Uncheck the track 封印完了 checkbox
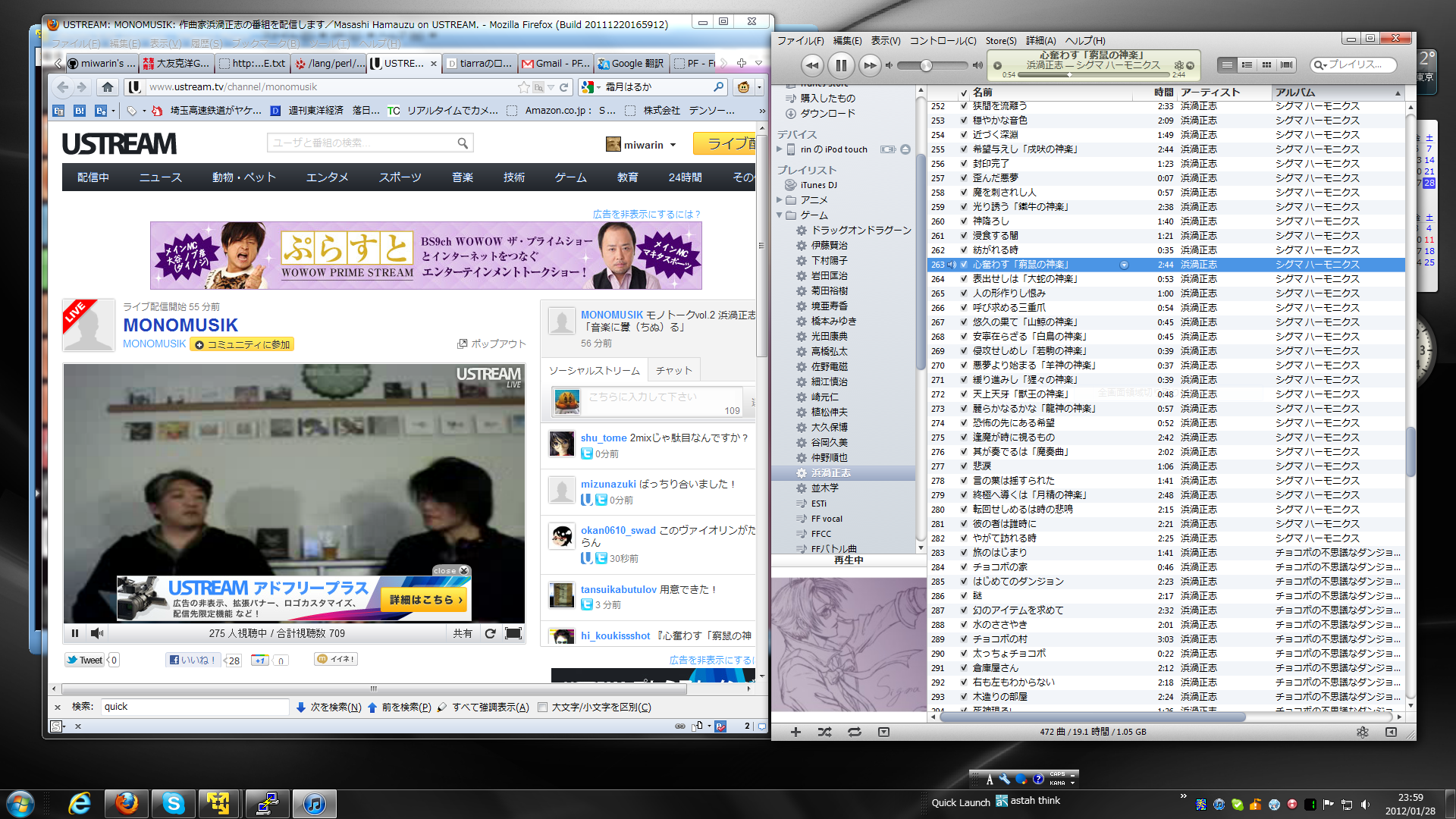This screenshot has width=1456, height=819. [x=964, y=164]
